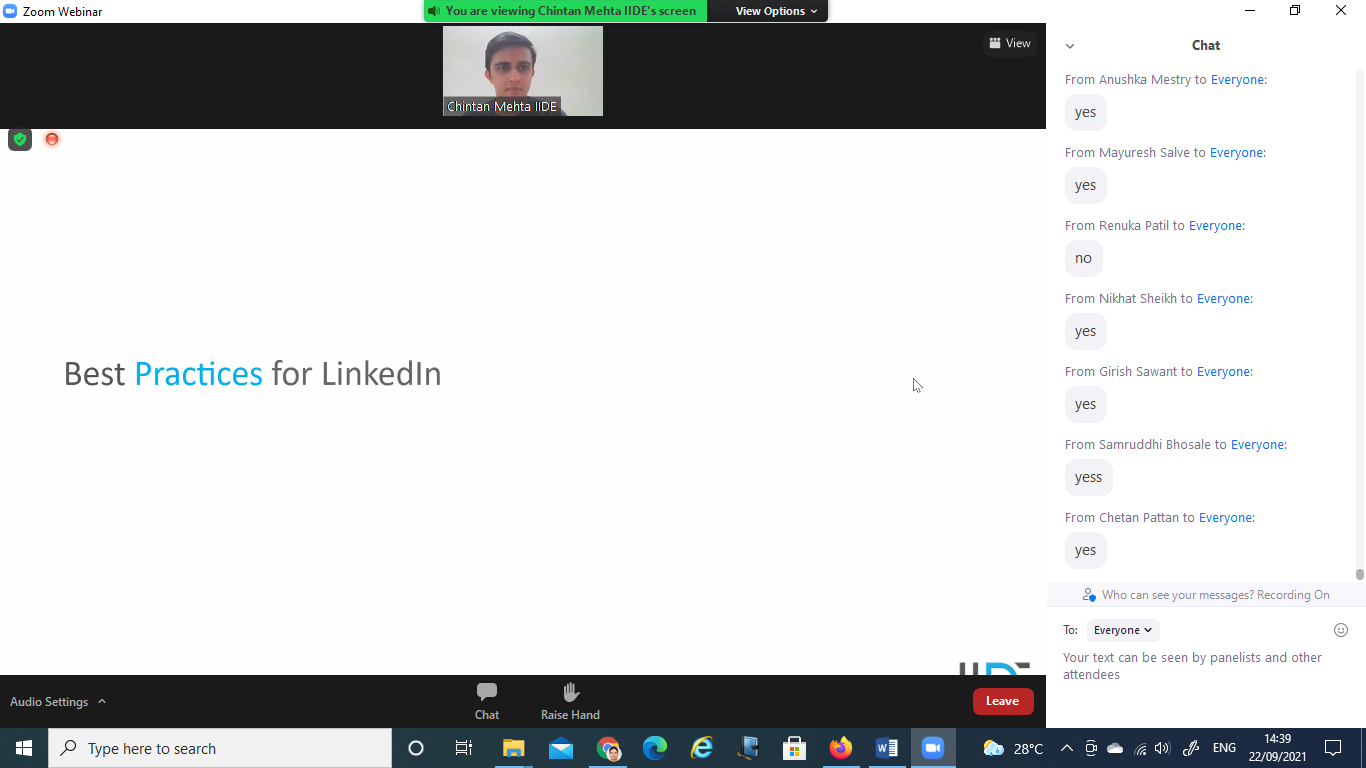Click the Raise Hand button
Image resolution: width=1366 pixels, height=768 pixels.
pos(570,701)
